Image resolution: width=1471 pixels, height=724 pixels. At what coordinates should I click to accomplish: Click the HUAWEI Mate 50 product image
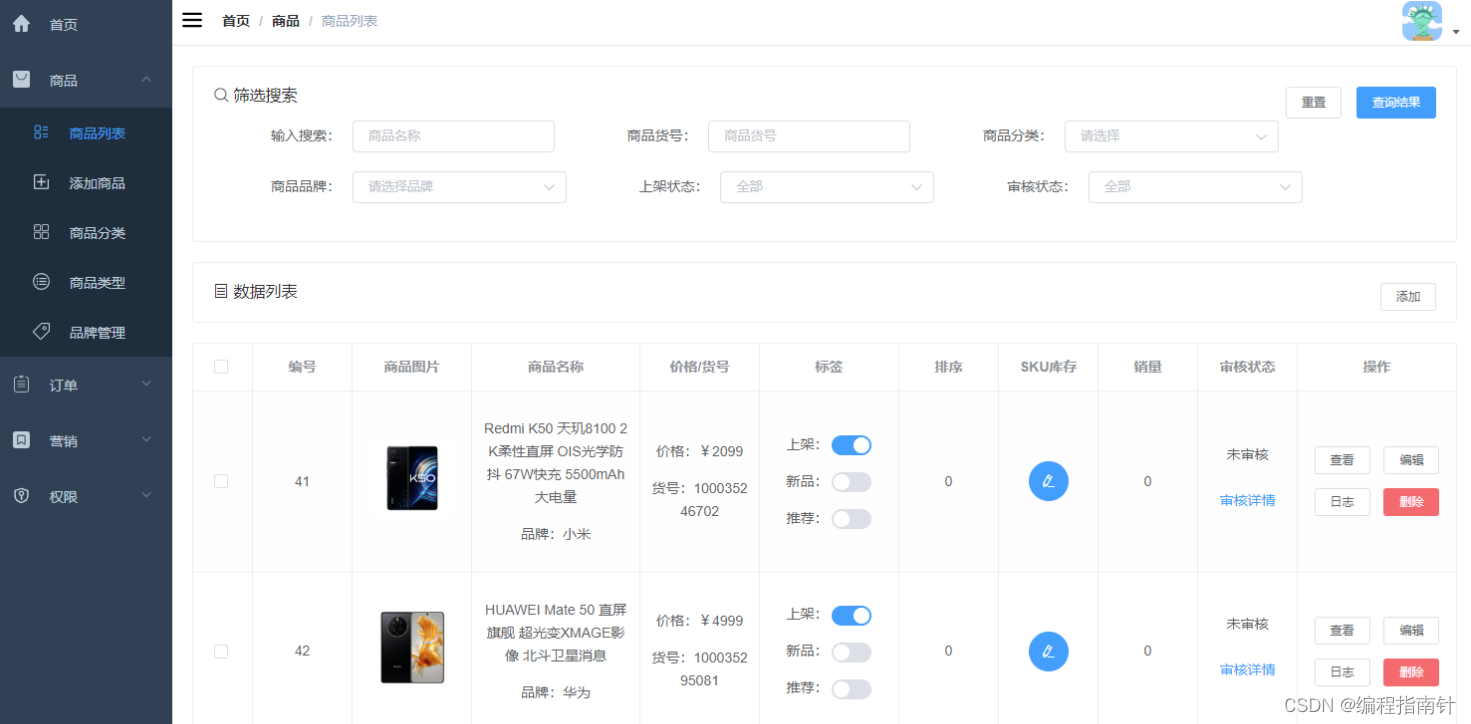tap(412, 648)
